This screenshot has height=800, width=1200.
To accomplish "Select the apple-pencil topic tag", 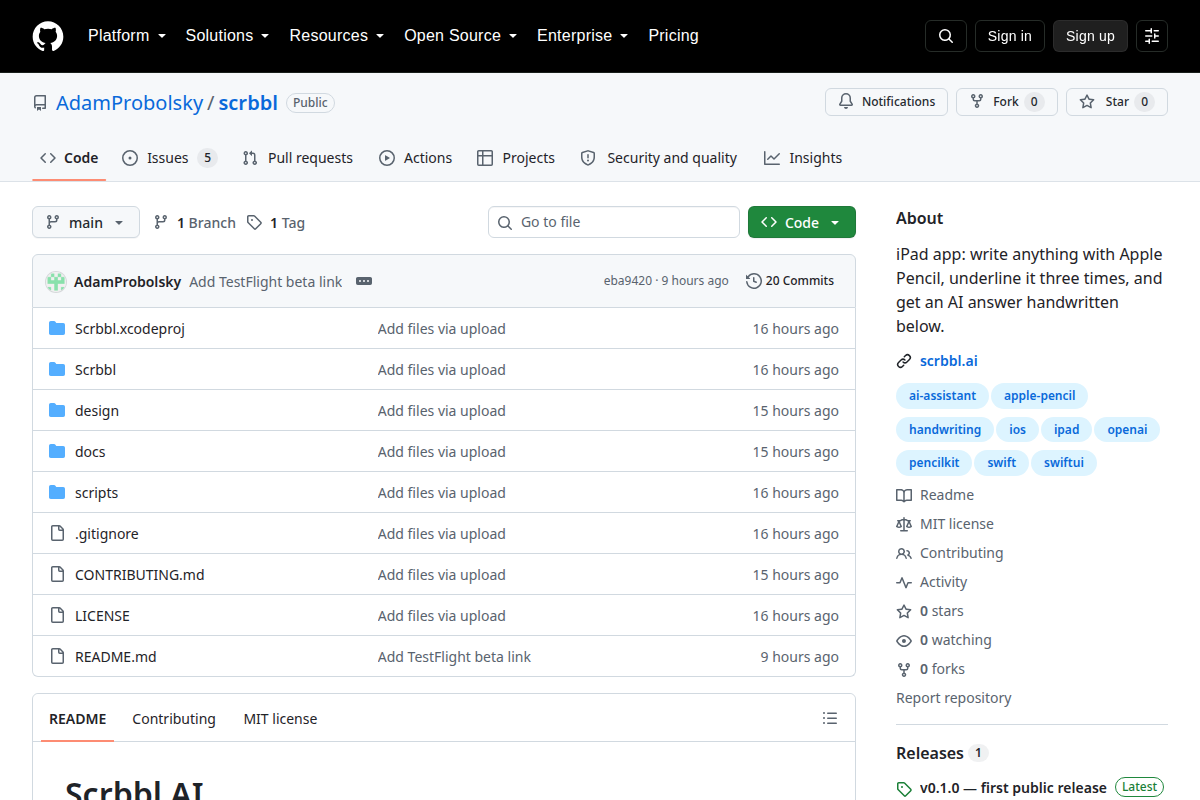I will coord(1040,396).
